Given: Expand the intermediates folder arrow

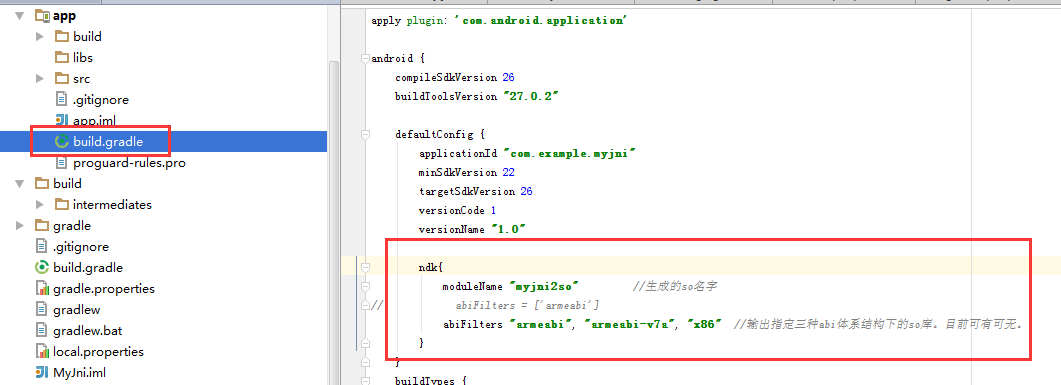Looking at the screenshot, I should pos(41,204).
